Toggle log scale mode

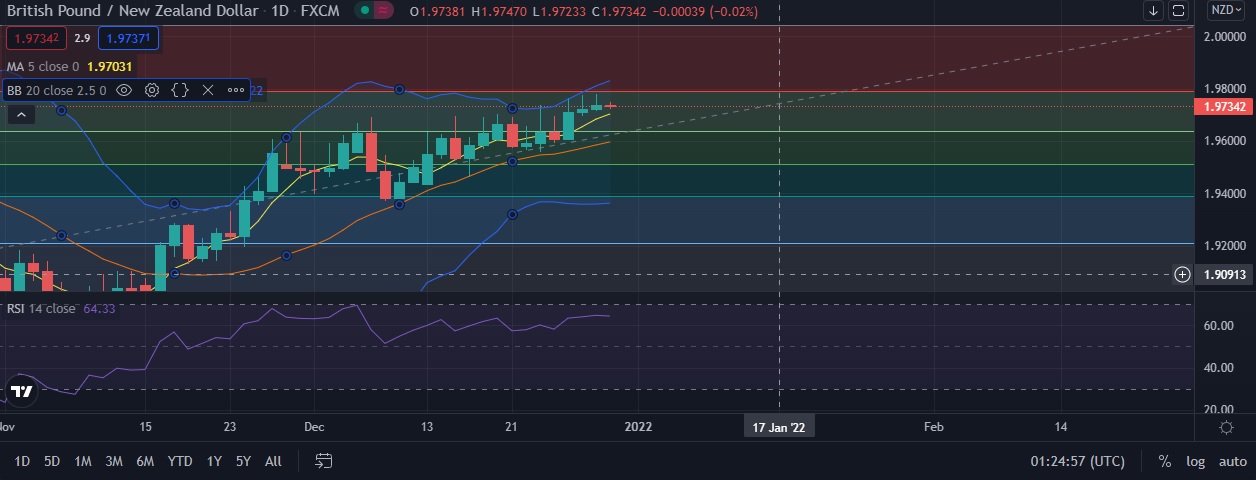1196,462
